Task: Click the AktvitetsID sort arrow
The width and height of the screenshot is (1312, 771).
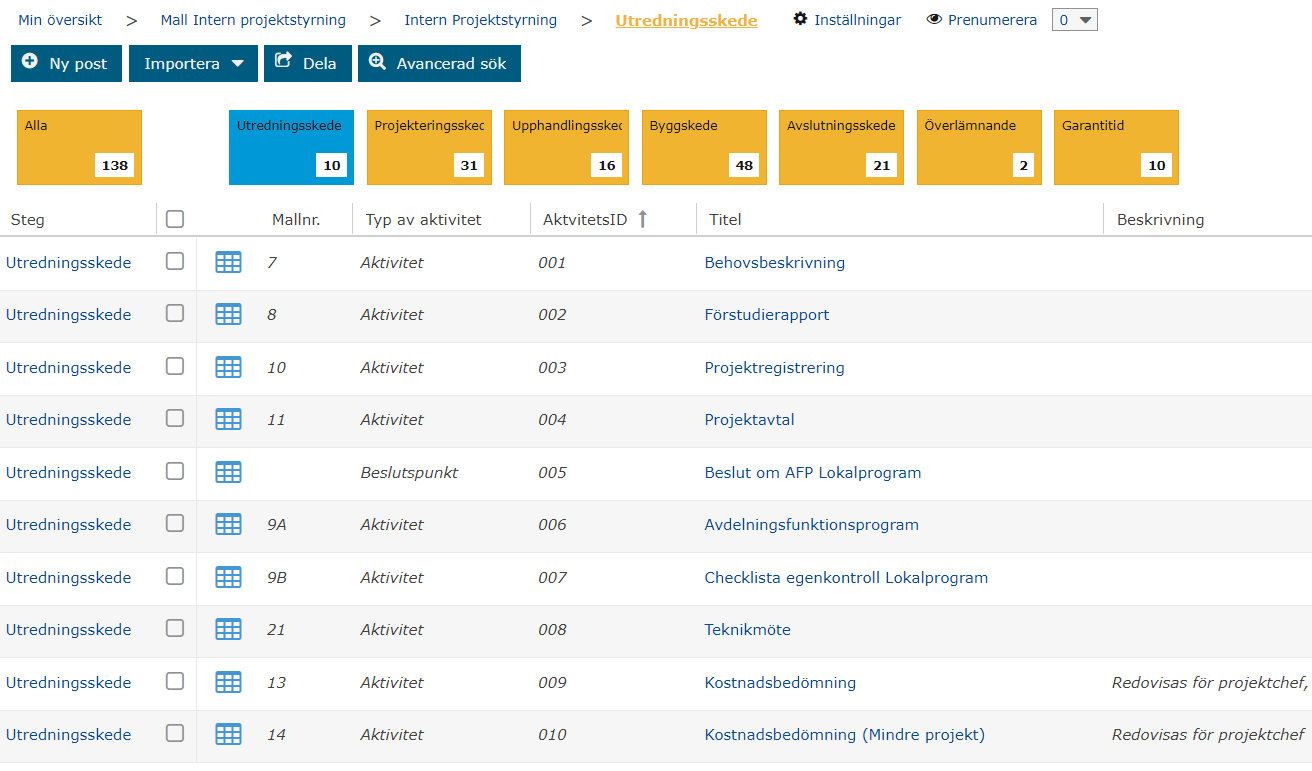Action: point(642,219)
